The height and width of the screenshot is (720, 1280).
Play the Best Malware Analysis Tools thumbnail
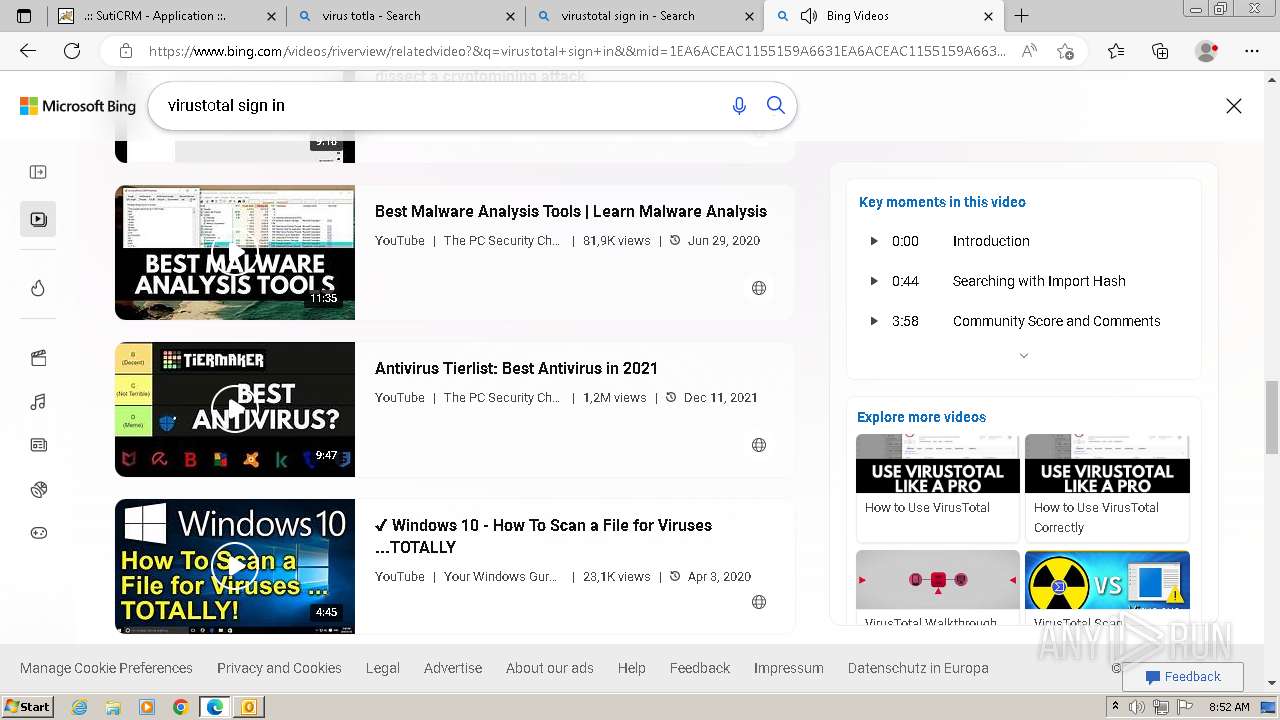tap(235, 252)
